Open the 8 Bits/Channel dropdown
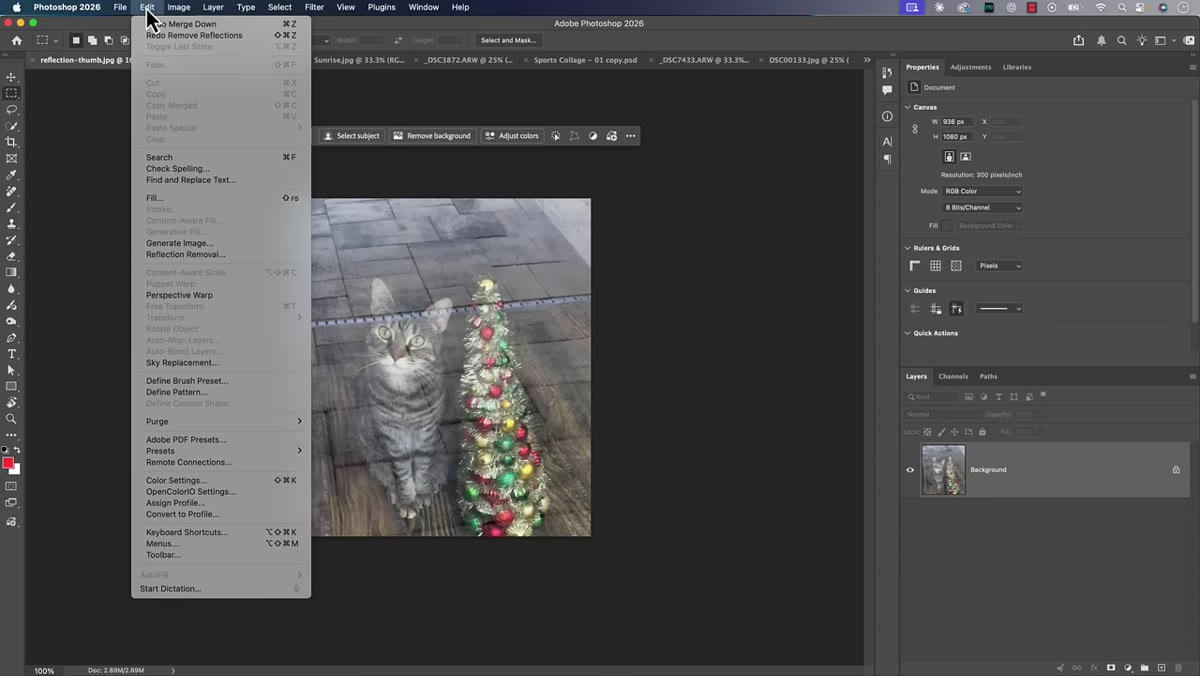Image resolution: width=1200 pixels, height=676 pixels. pyautogui.click(x=983, y=208)
